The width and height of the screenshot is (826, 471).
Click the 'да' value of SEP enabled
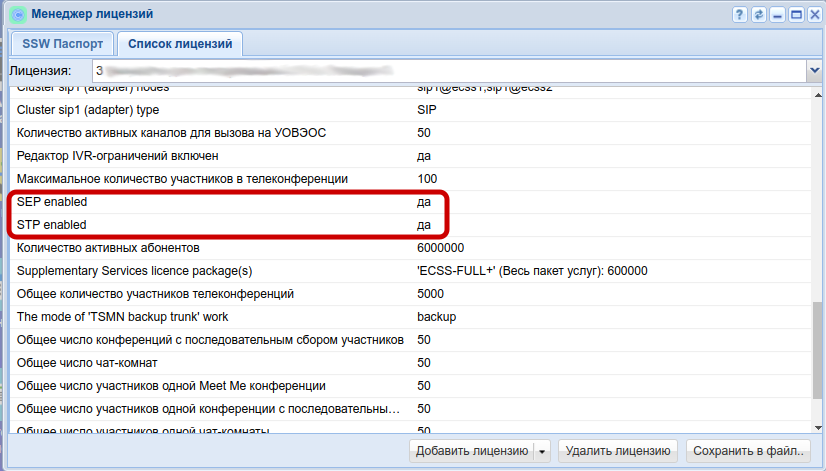[424, 202]
